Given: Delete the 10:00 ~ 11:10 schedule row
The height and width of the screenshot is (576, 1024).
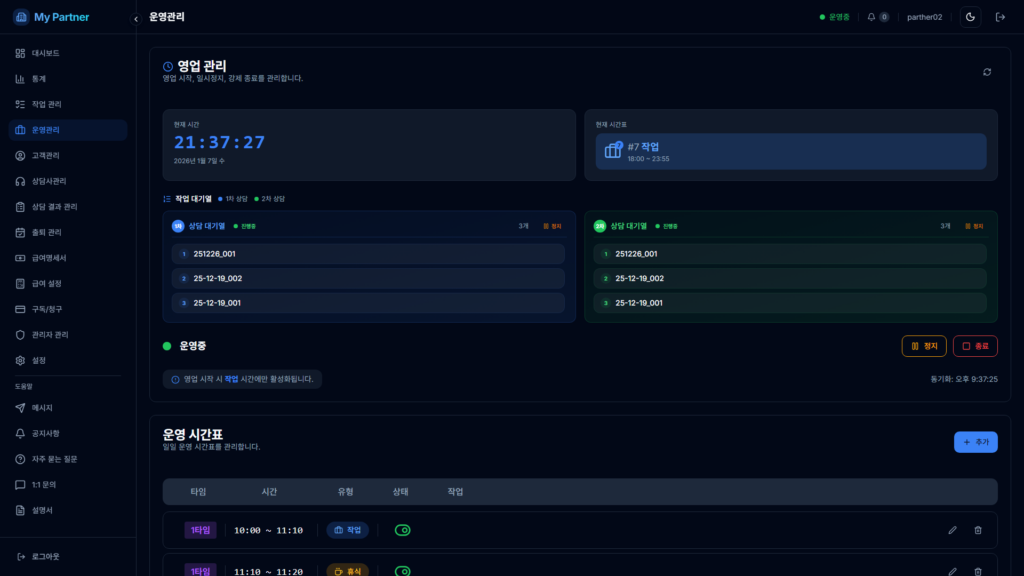Looking at the screenshot, I should (978, 530).
